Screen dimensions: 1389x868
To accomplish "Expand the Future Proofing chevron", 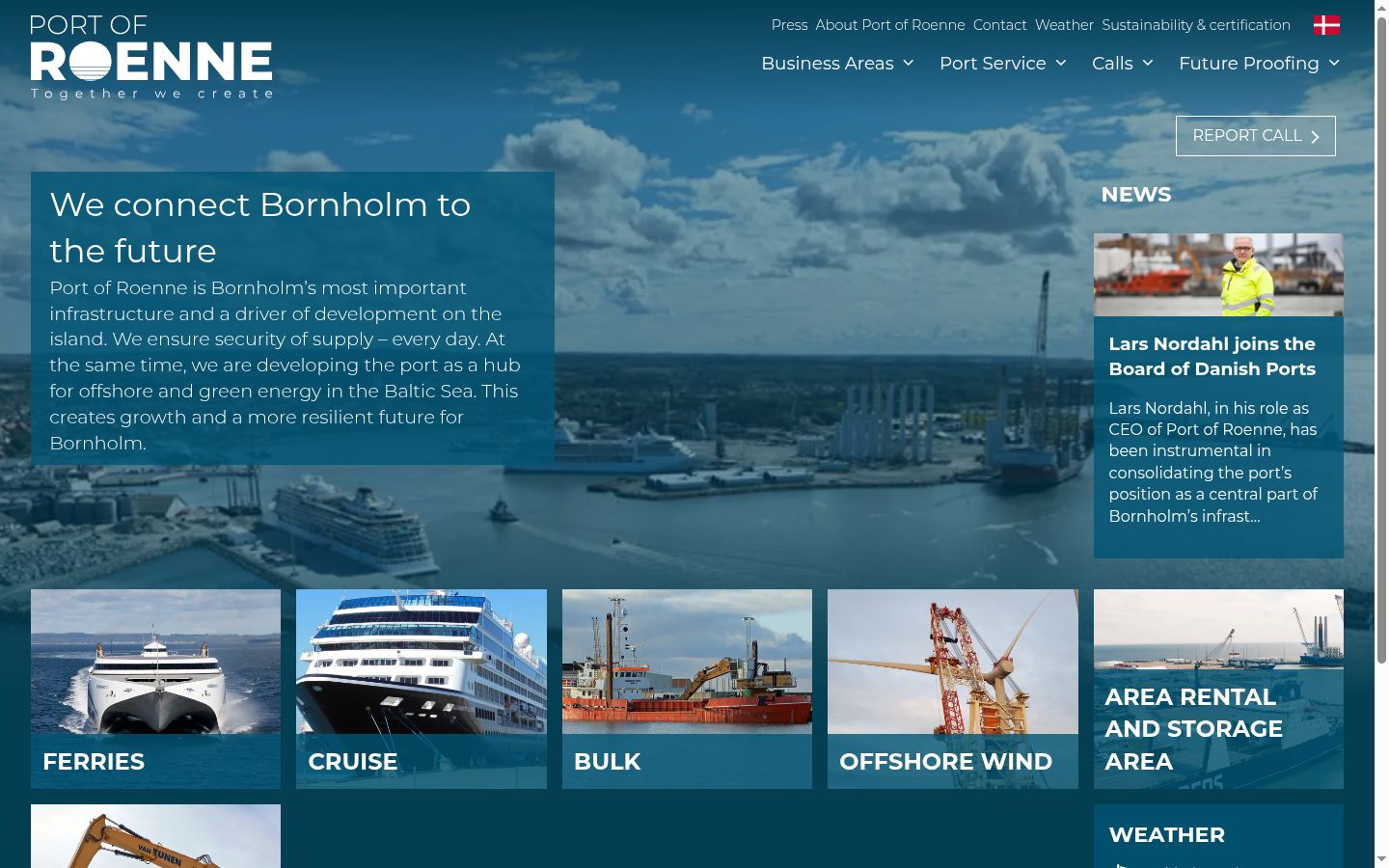I will pyautogui.click(x=1334, y=63).
